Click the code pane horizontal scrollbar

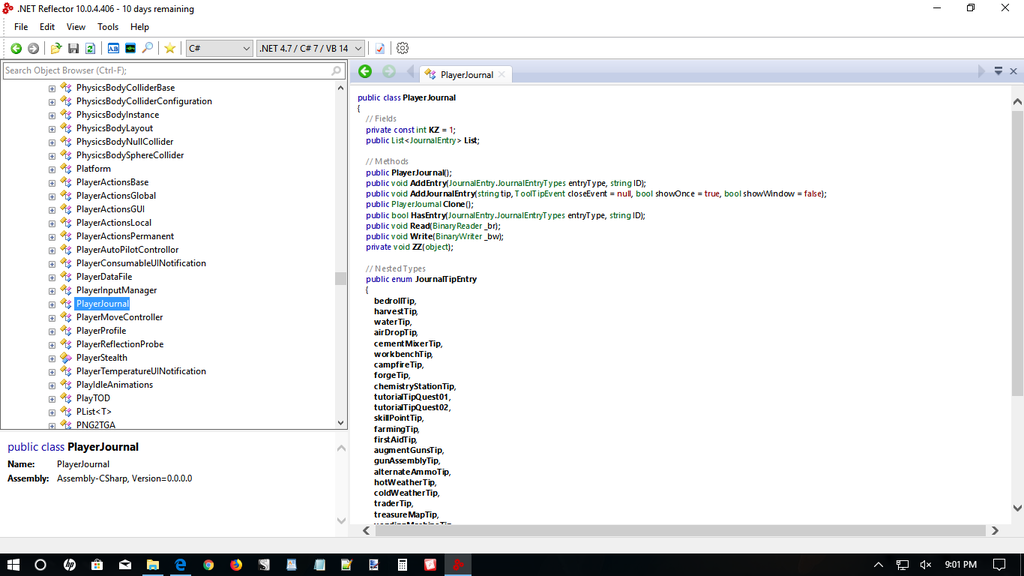(x=680, y=530)
